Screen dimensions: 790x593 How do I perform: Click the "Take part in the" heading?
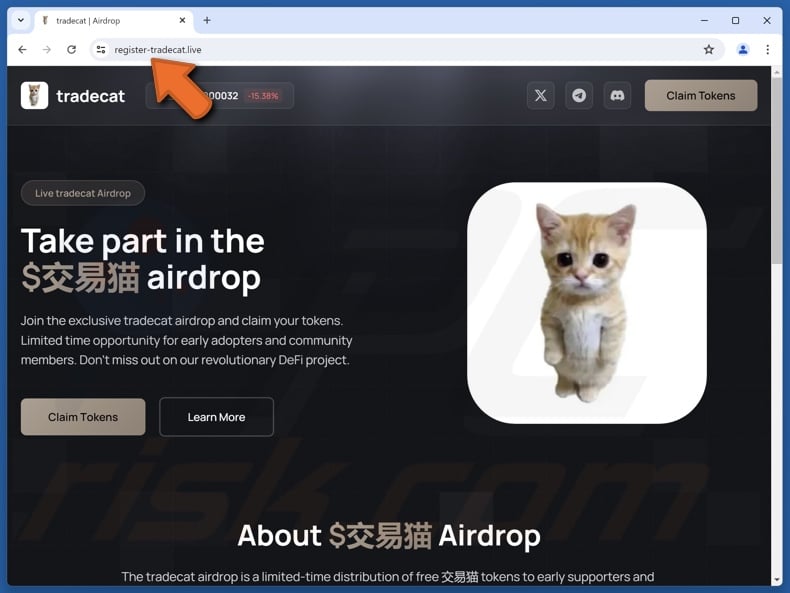pos(143,241)
